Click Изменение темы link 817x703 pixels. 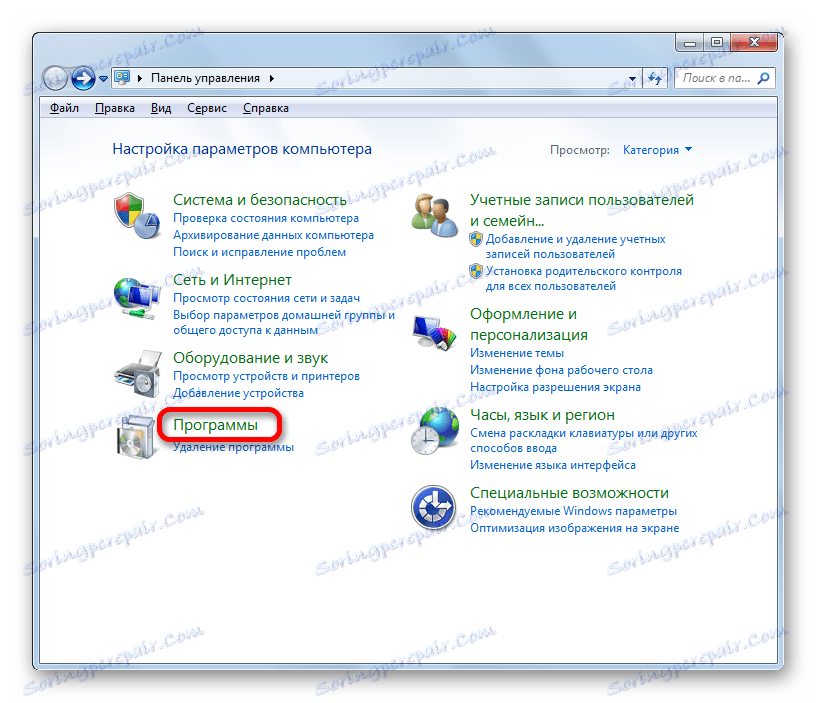517,353
